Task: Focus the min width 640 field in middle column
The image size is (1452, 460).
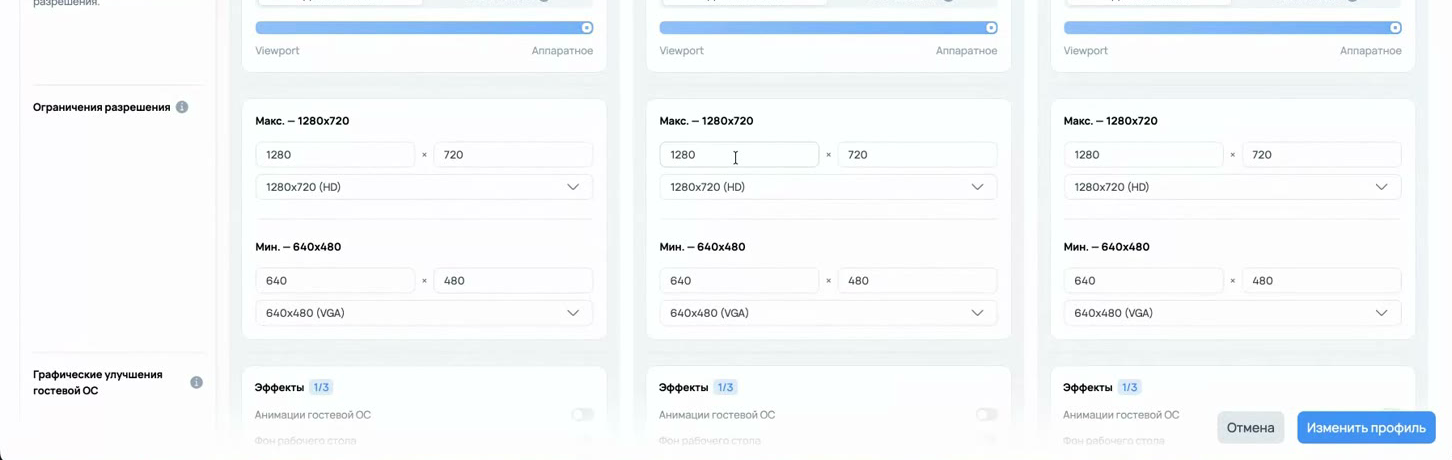Action: coord(739,280)
